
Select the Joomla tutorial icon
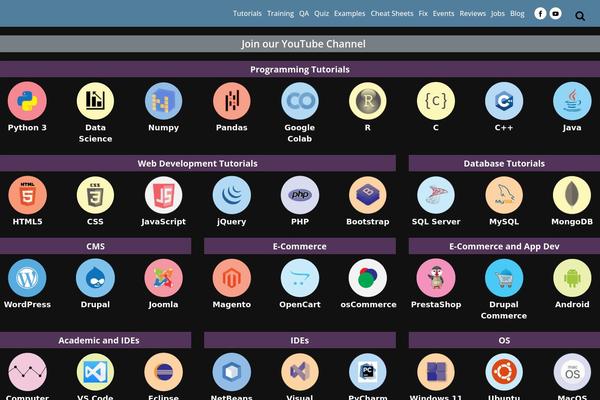click(163, 278)
